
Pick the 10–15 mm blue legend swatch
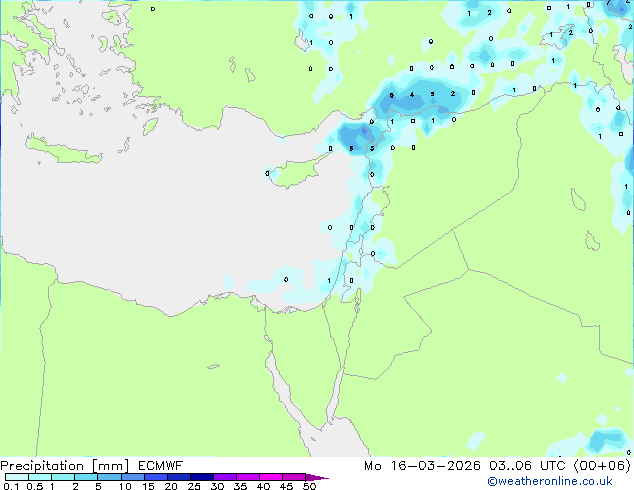[133, 477]
